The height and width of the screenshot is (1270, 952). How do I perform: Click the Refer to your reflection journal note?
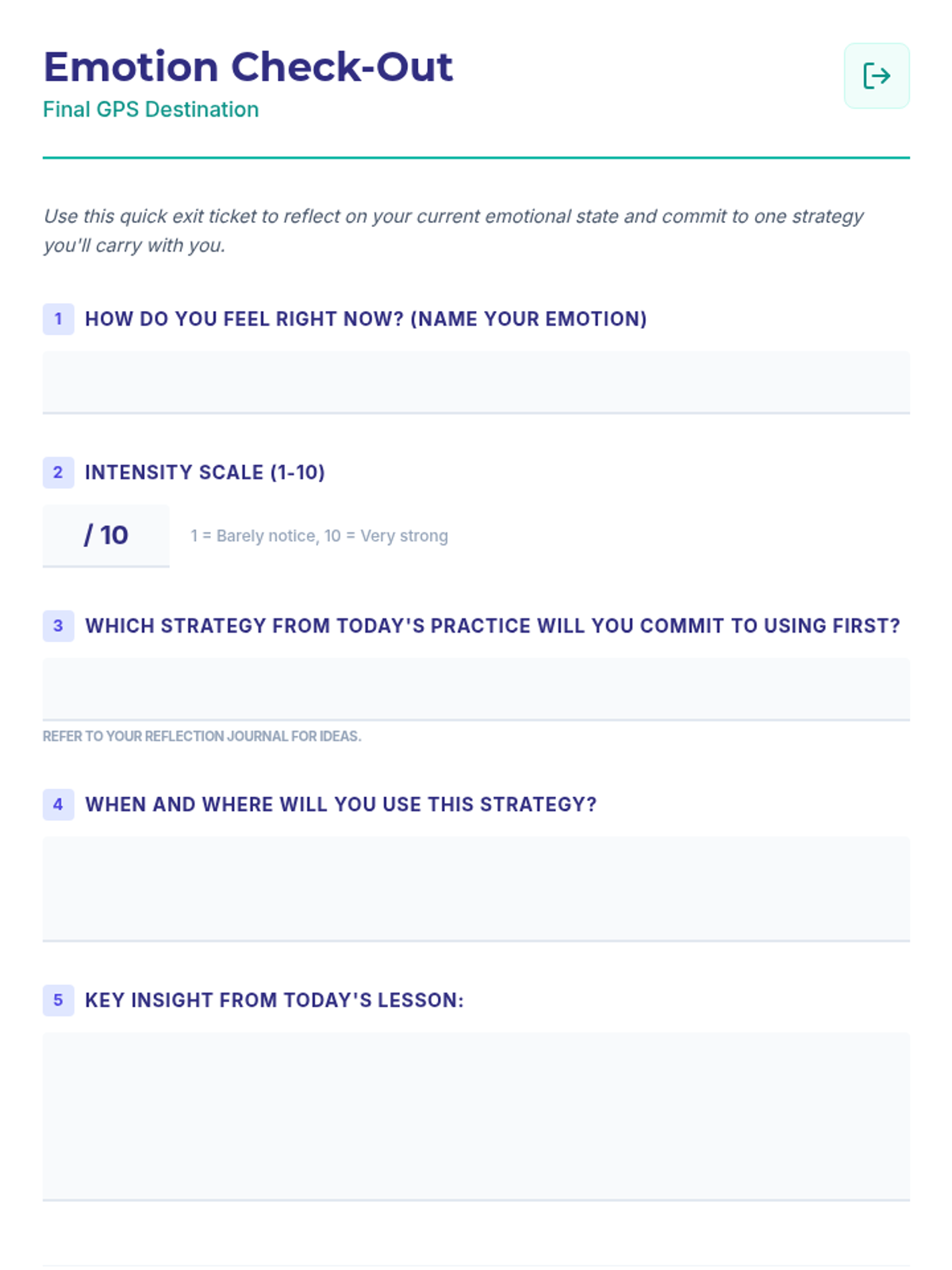202,737
